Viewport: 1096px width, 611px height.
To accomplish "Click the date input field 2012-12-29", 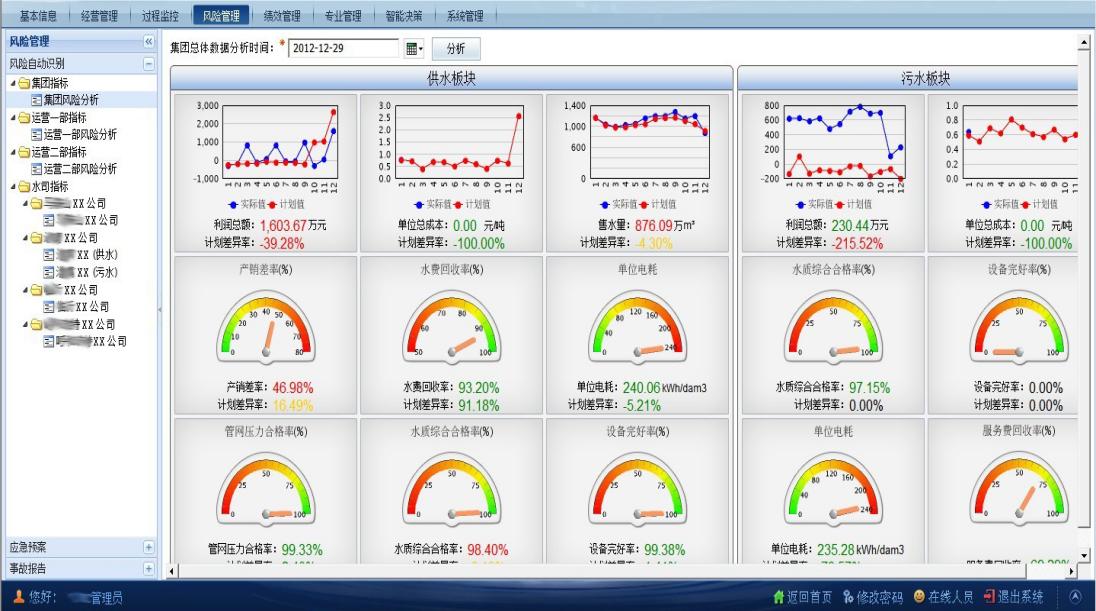I will coord(343,48).
